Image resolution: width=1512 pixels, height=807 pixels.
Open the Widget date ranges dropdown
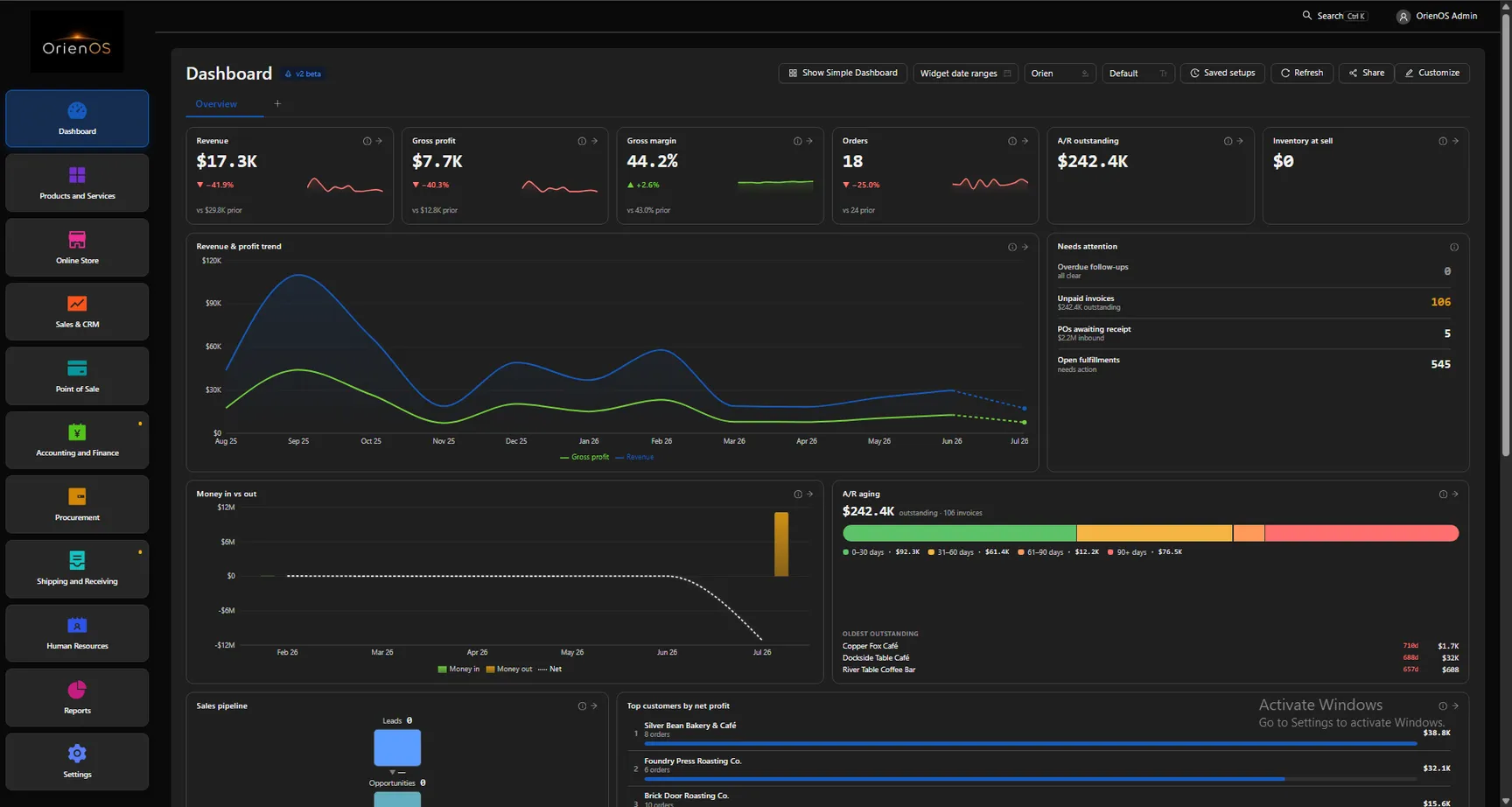965,74
